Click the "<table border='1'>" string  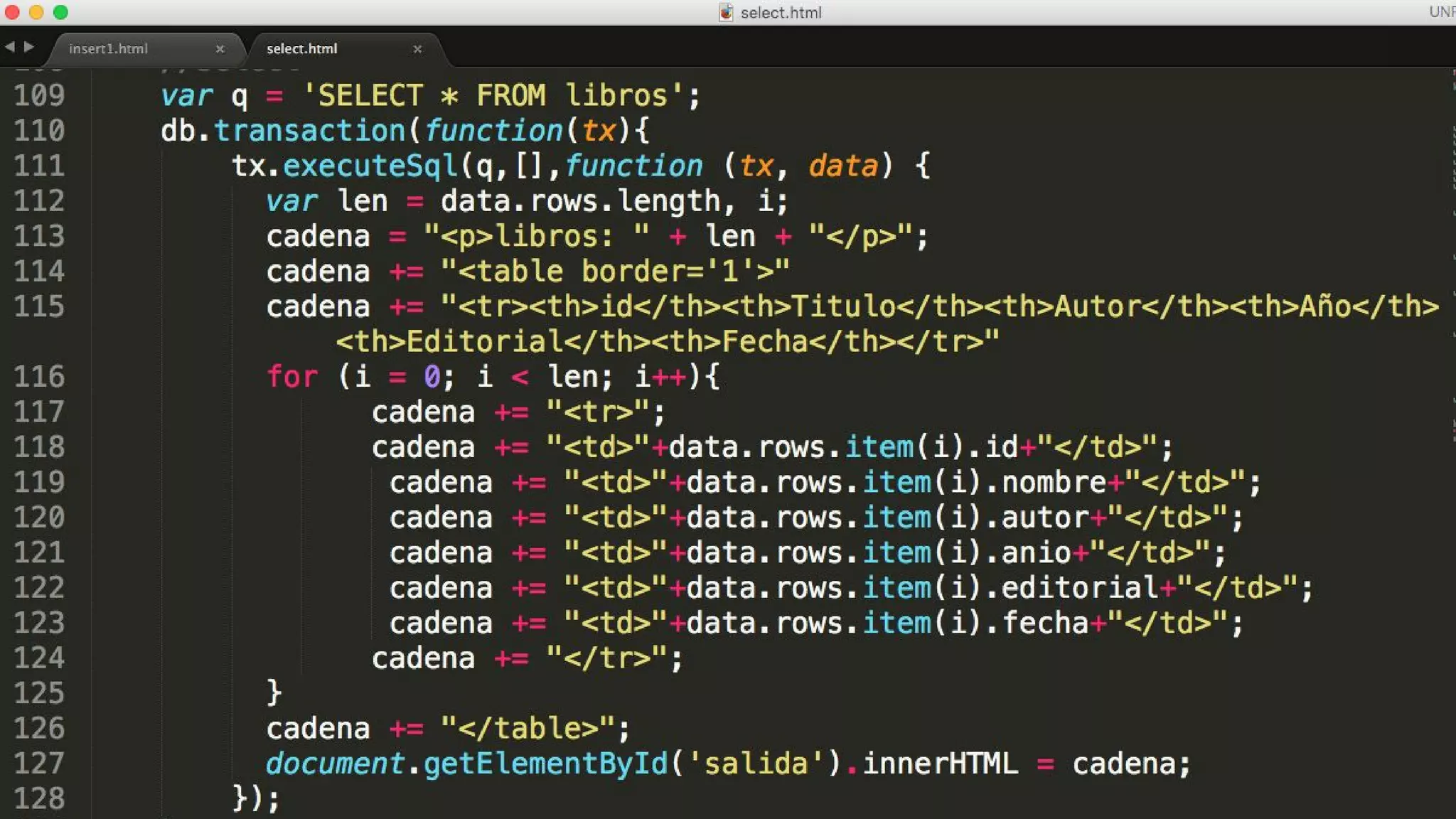tap(616, 272)
